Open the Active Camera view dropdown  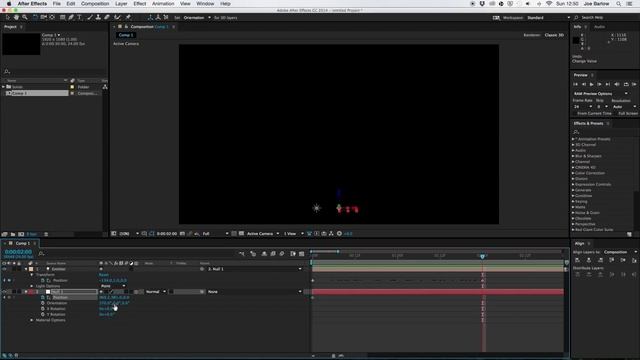point(263,233)
